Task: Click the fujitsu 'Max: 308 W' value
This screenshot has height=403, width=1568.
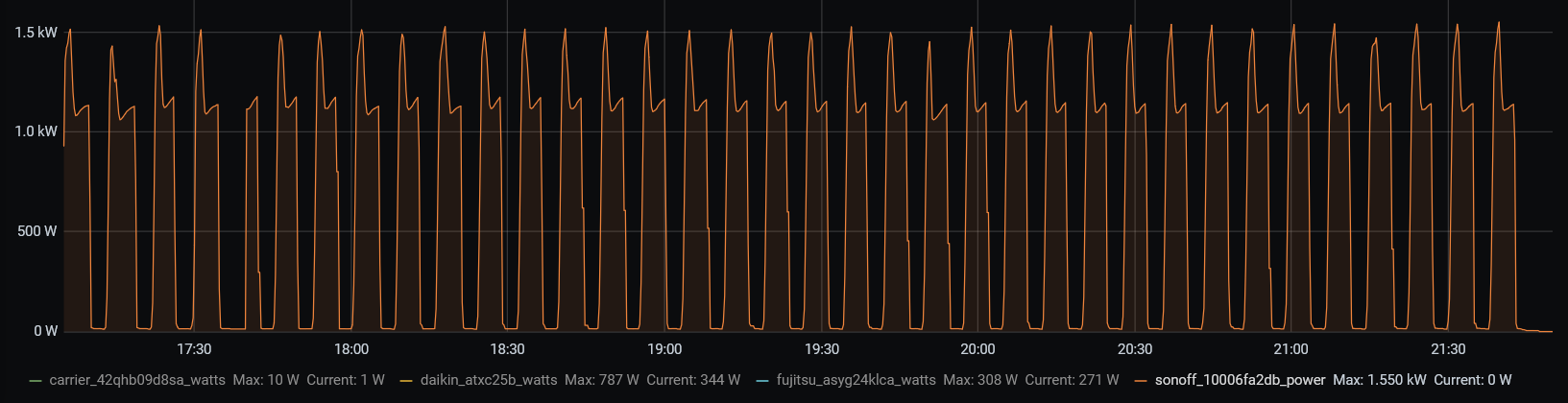Action: [980, 380]
